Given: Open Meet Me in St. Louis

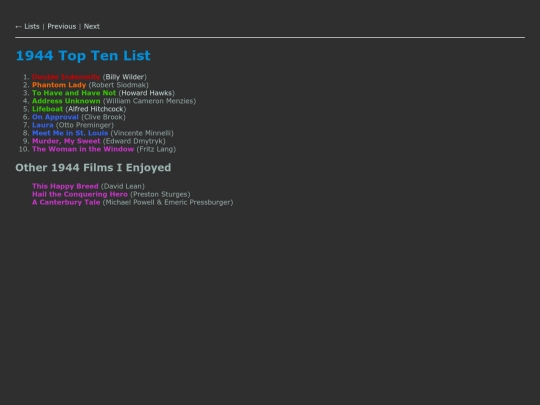Looking at the screenshot, I should pos(70,133).
